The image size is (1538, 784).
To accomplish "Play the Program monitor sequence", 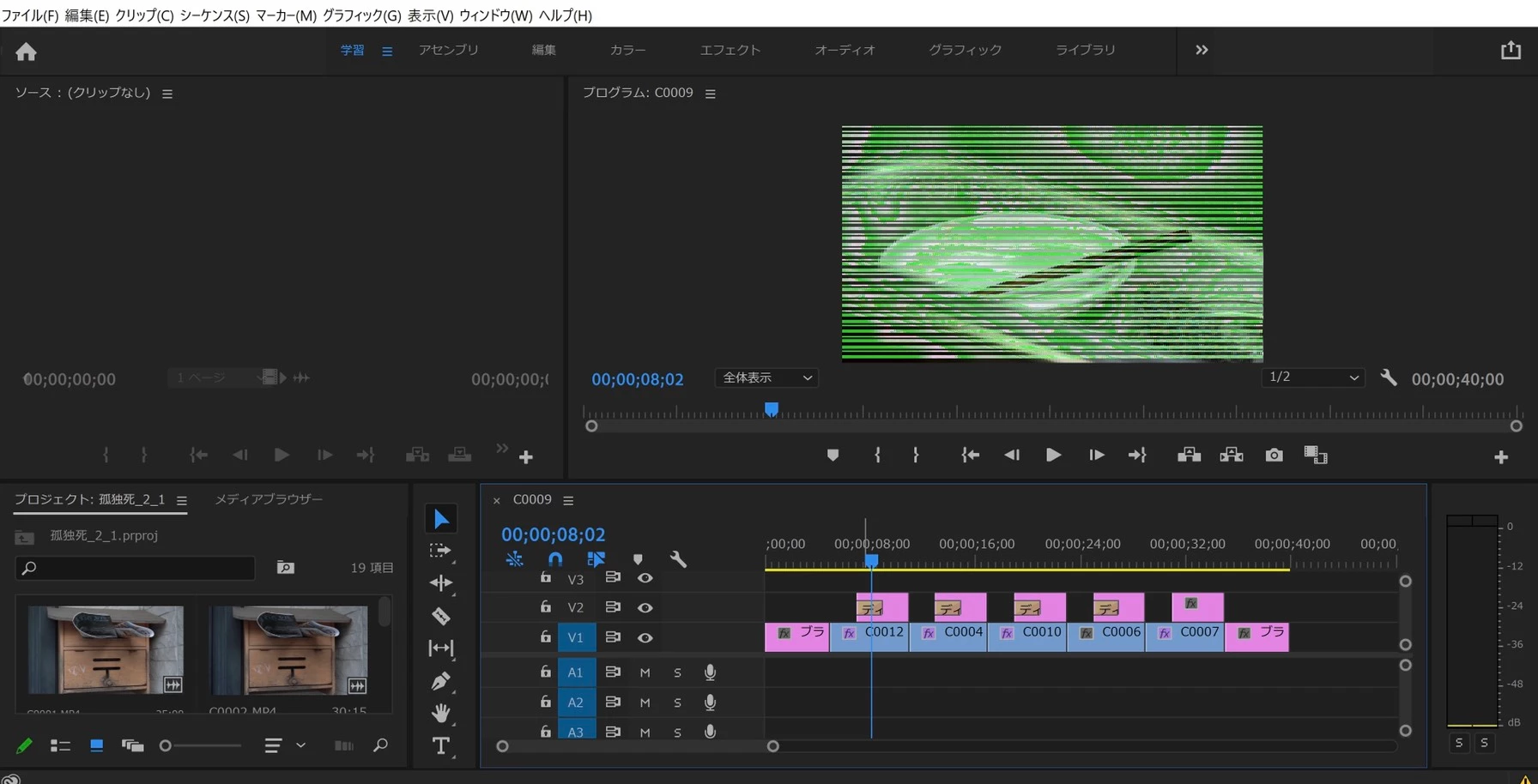I will coord(1053,455).
